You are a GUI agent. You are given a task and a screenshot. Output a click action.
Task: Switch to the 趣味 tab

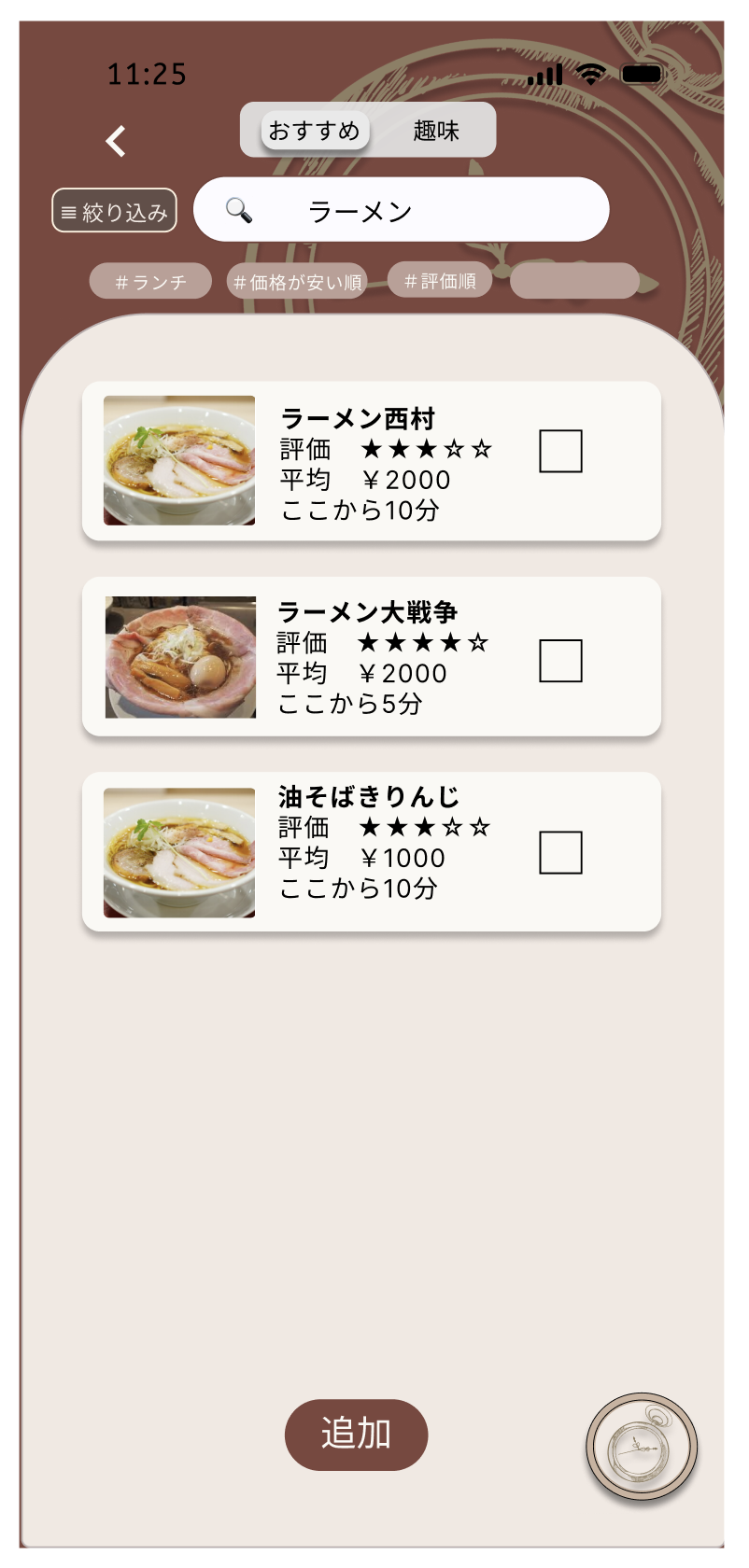(x=436, y=131)
